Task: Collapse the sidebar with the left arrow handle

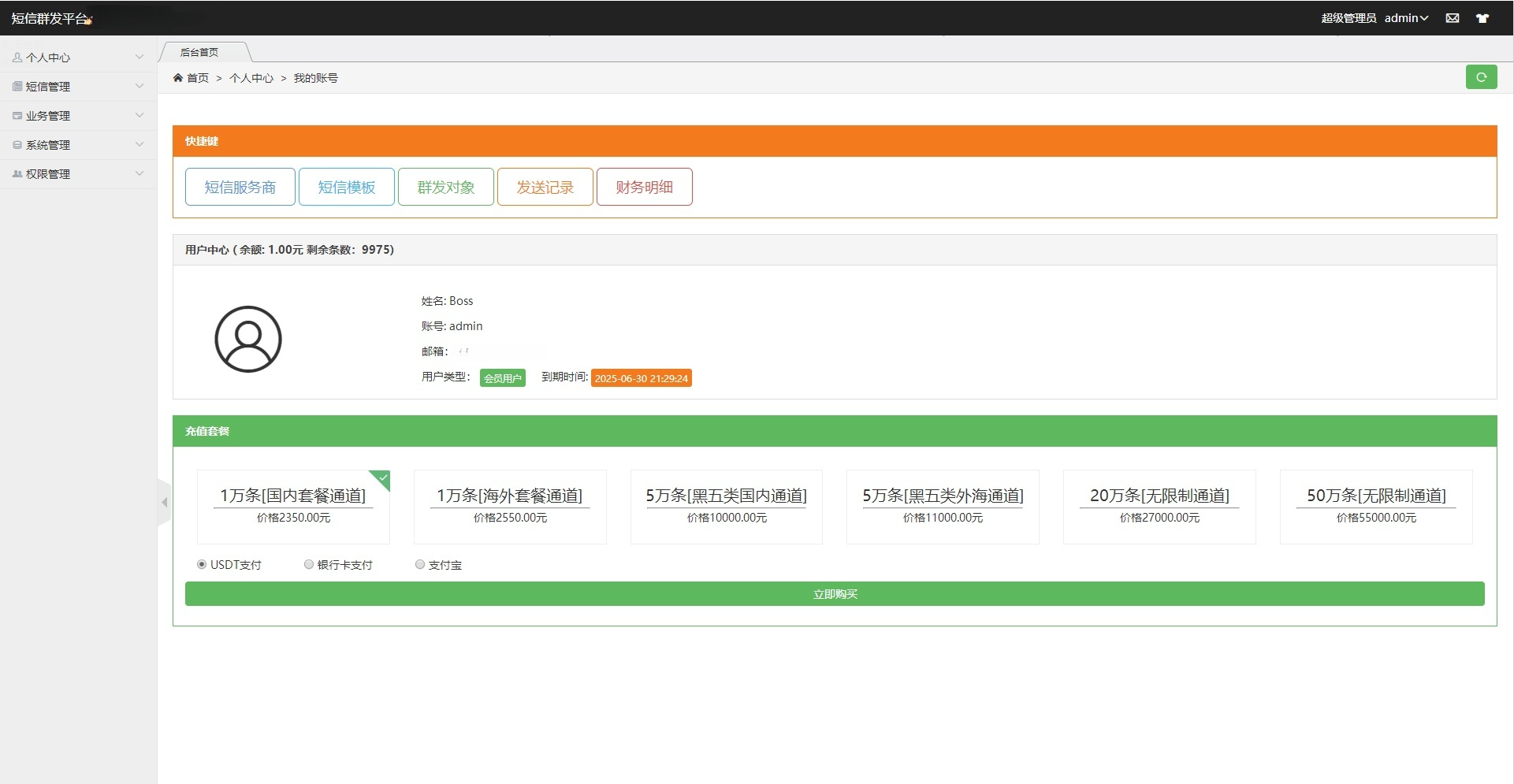Action: tap(164, 502)
